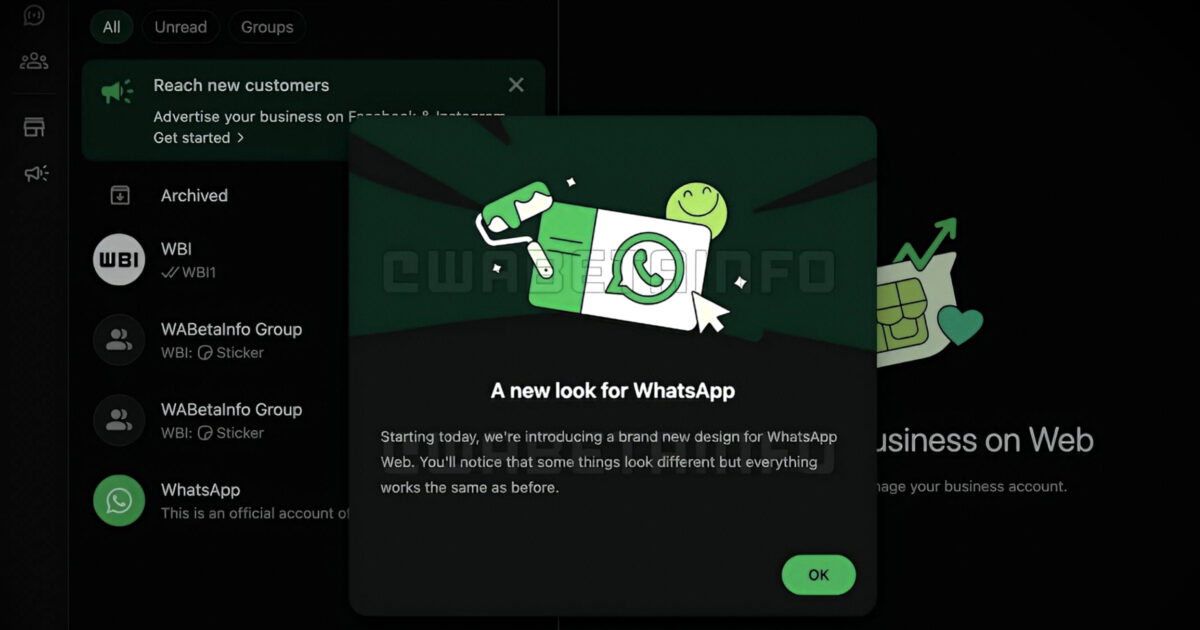Select the All chats filter
This screenshot has width=1200, height=630.
point(111,27)
